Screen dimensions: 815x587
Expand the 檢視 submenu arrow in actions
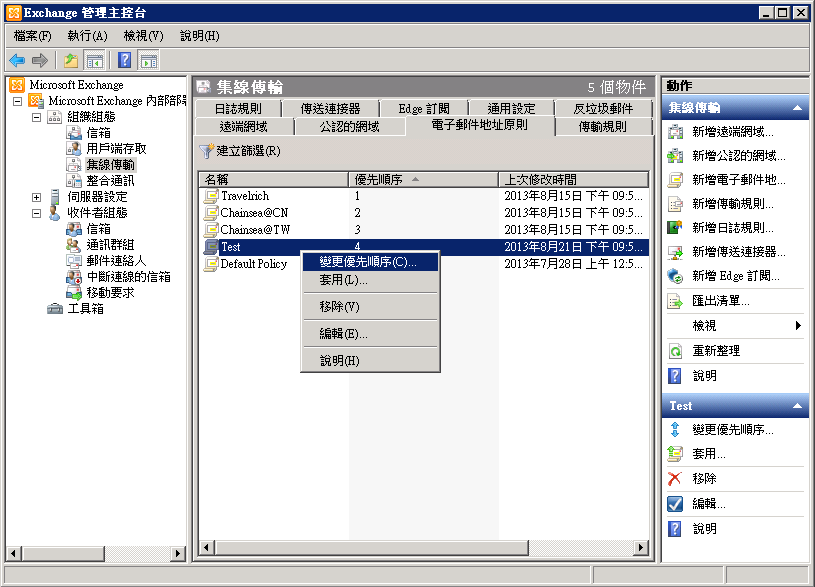click(x=798, y=326)
